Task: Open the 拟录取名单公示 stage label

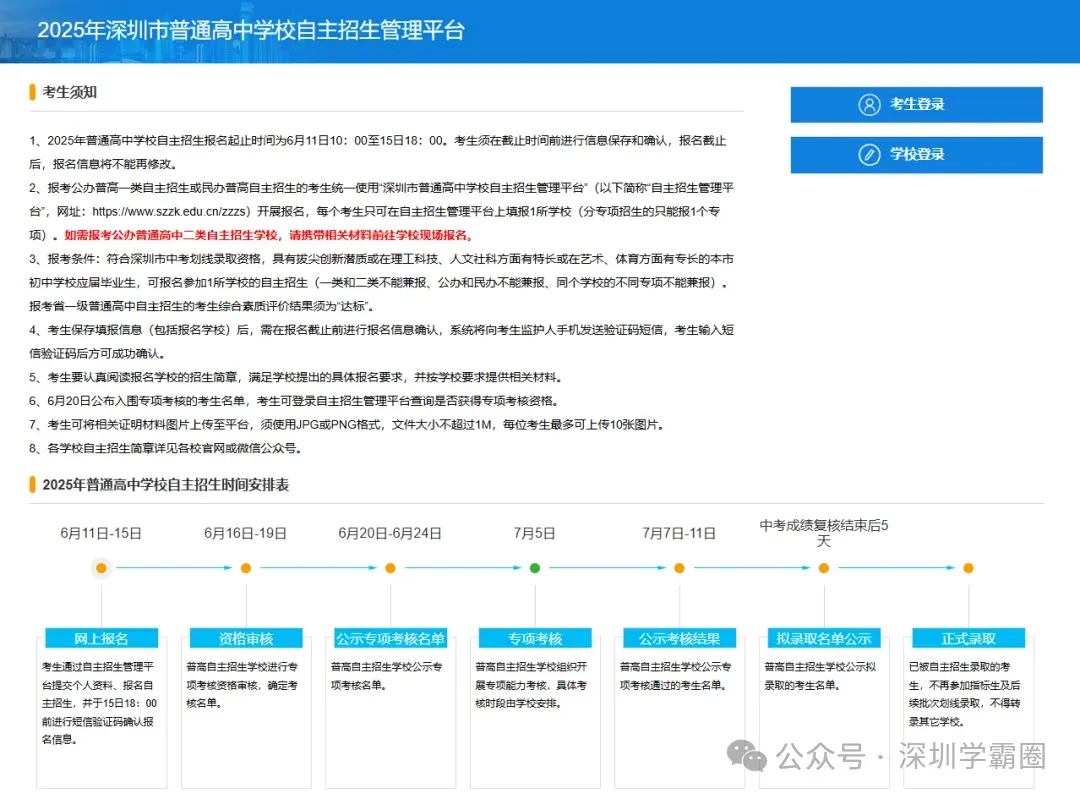Action: 824,639
